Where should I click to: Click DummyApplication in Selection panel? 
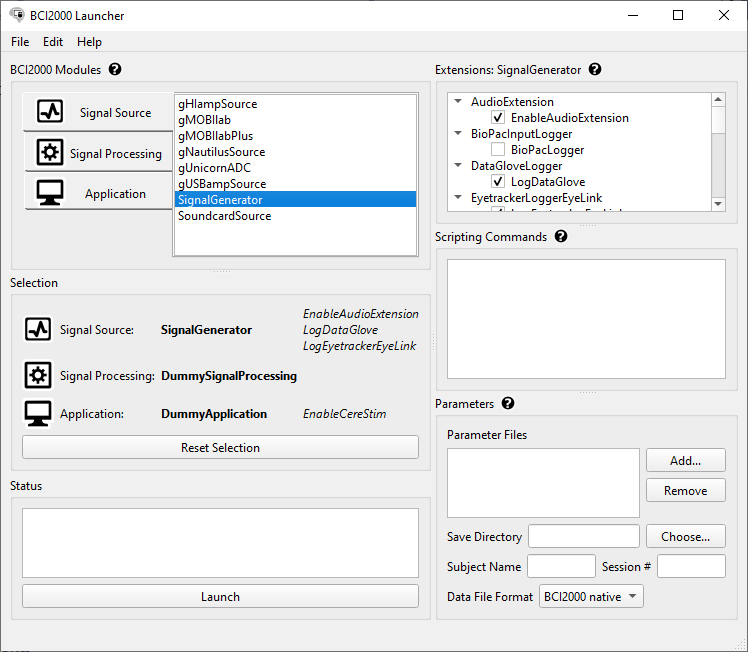(x=214, y=414)
